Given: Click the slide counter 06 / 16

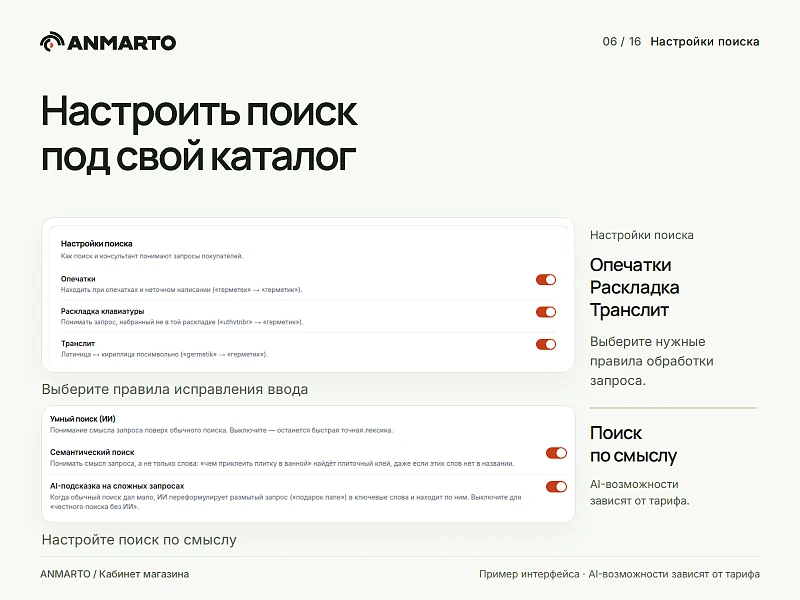Looking at the screenshot, I should coord(621,41).
